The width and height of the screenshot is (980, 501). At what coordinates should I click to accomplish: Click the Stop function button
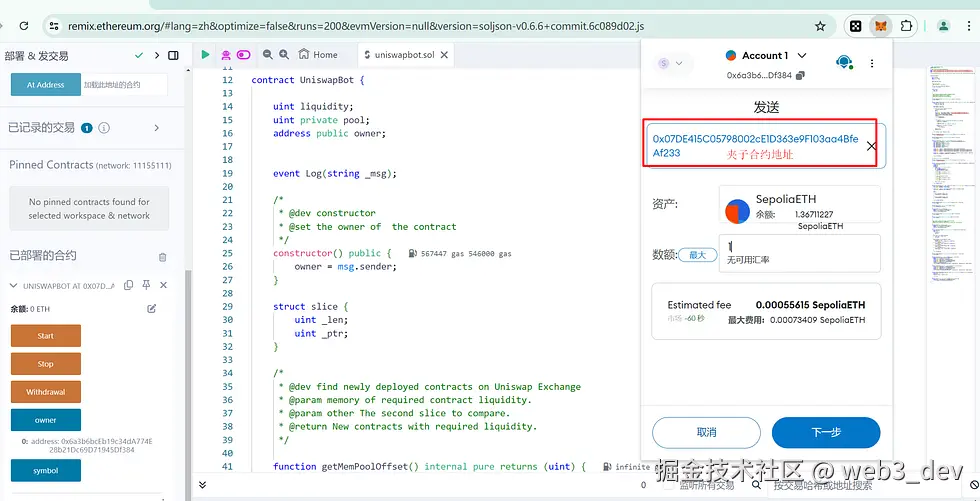(46, 364)
